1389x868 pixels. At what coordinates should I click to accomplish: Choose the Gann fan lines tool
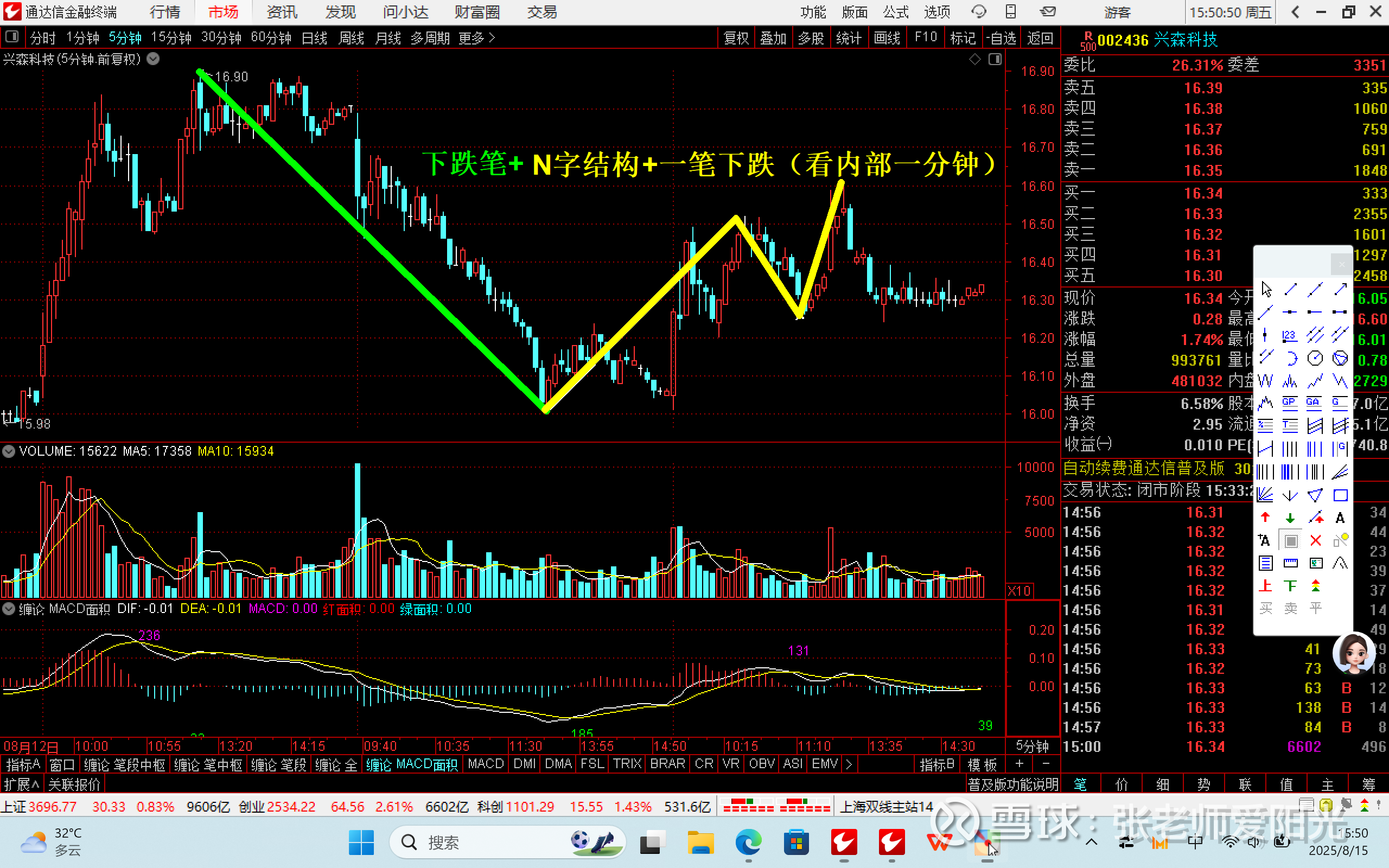[1265, 495]
